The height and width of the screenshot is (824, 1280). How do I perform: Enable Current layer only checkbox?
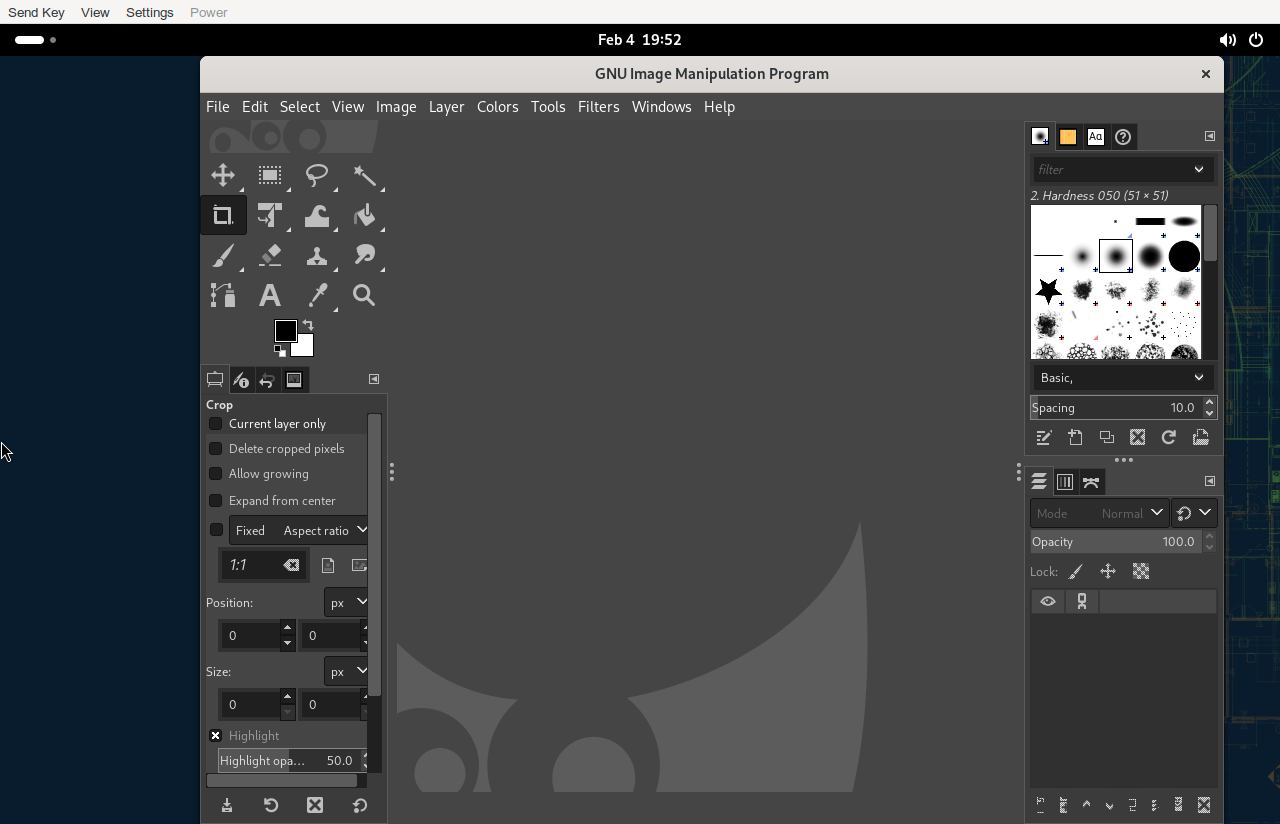[x=215, y=423]
